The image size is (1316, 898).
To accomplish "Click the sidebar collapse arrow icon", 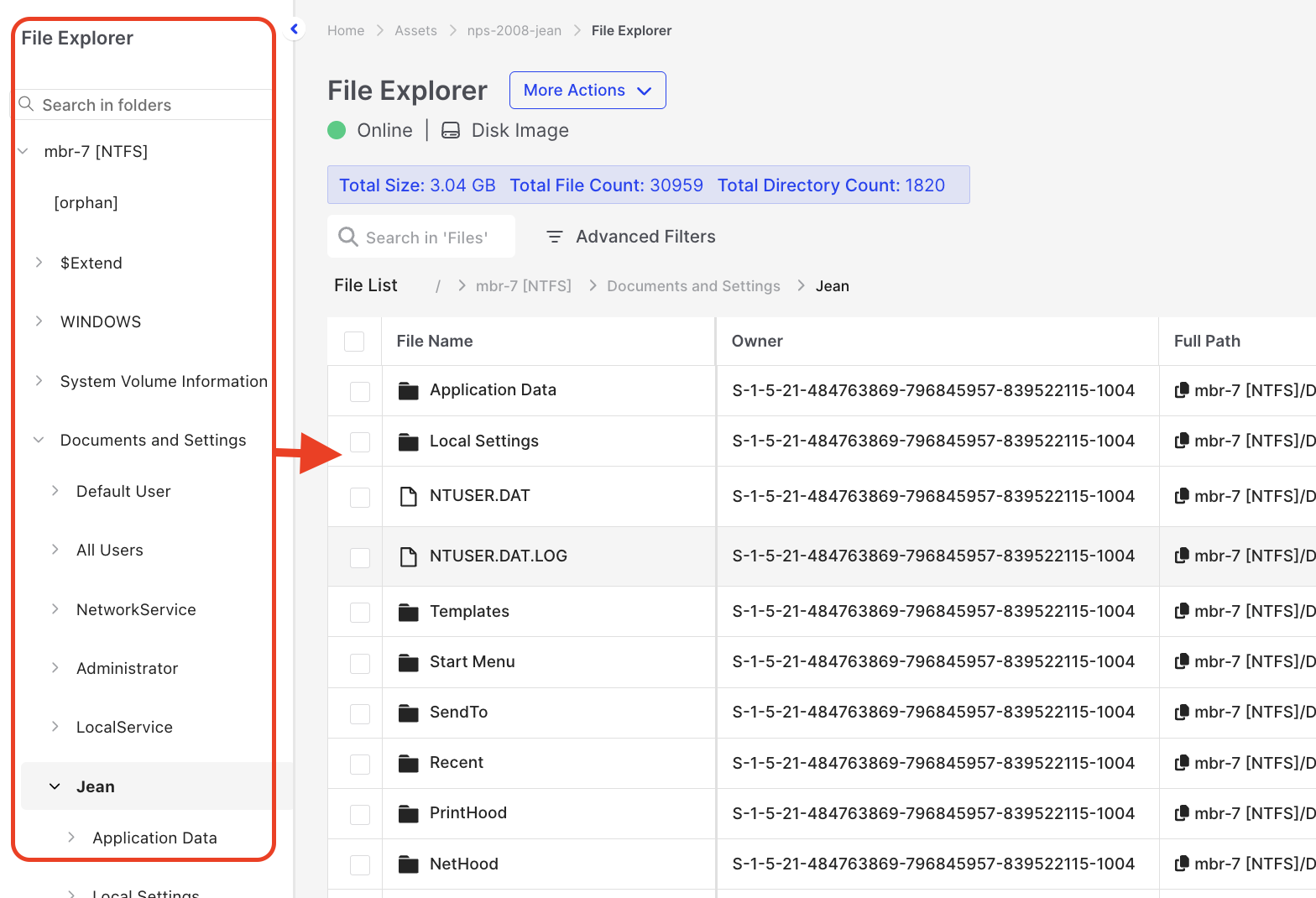I will 295,29.
